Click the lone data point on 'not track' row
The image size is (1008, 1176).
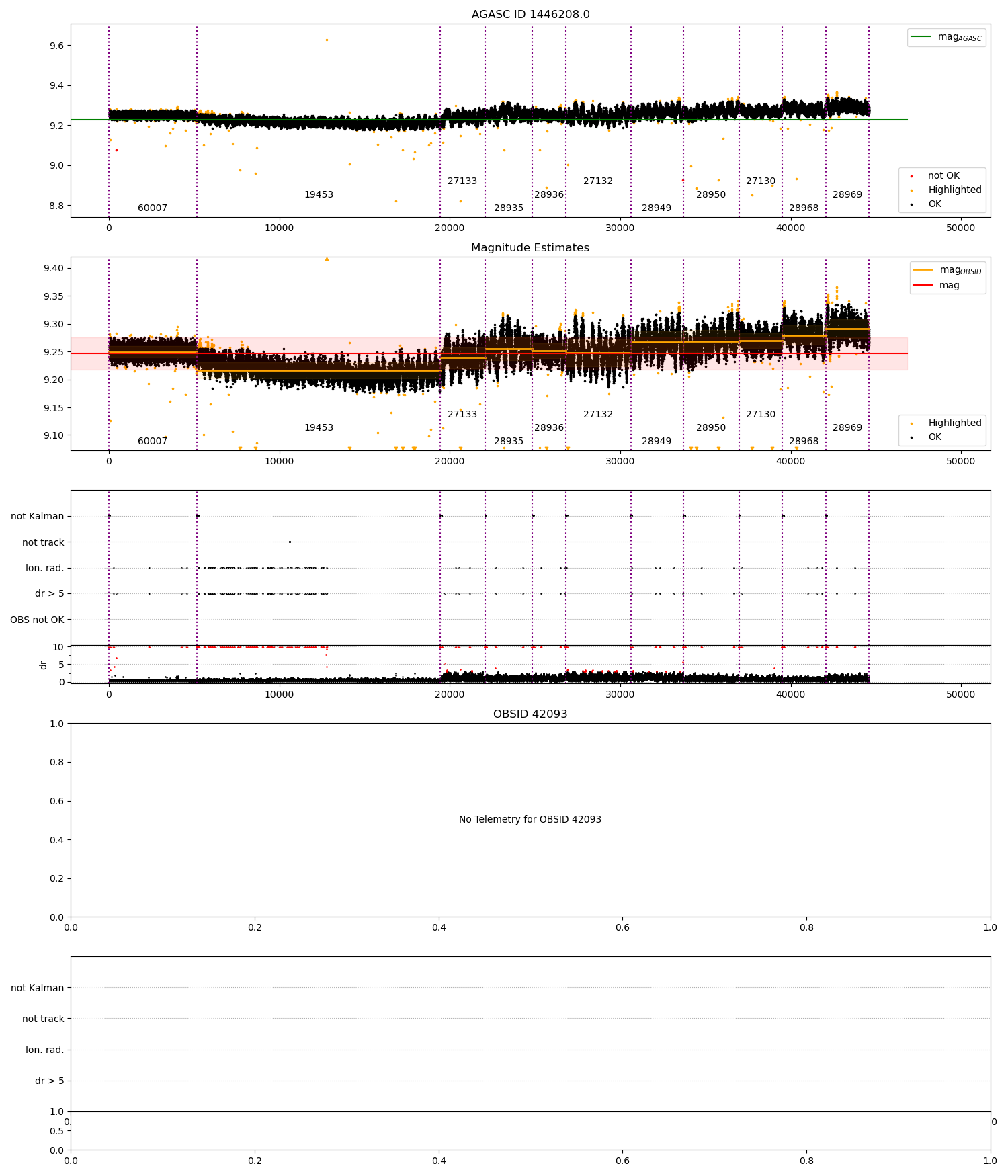point(290,542)
